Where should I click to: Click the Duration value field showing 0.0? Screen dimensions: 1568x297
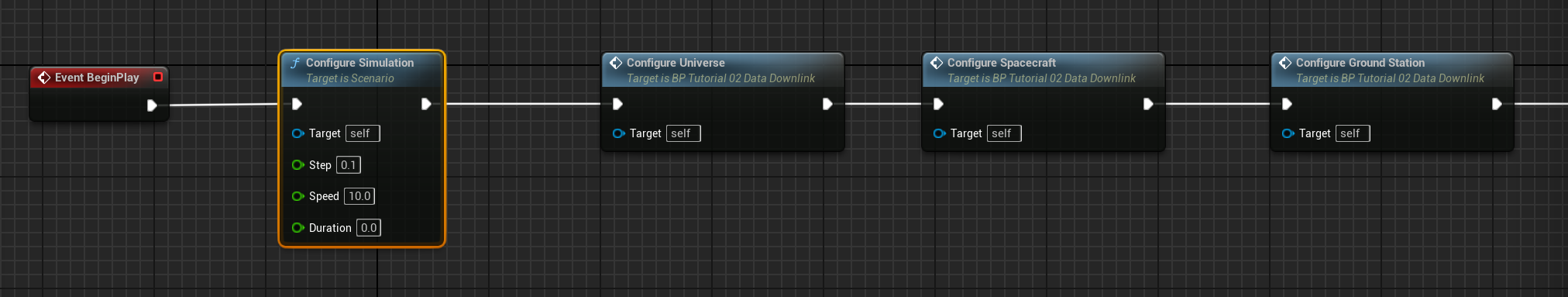(x=369, y=228)
